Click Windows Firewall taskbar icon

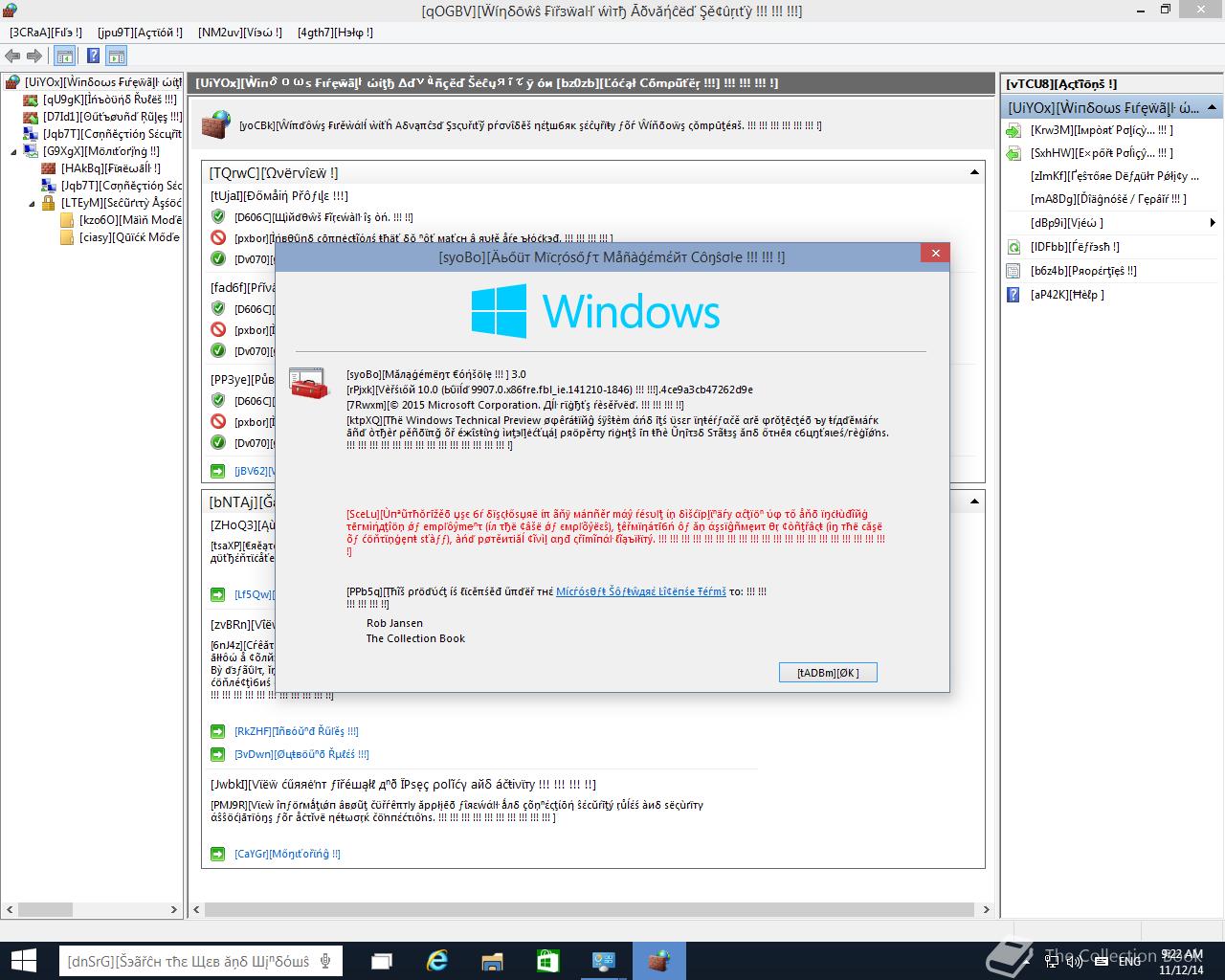[x=658, y=961]
